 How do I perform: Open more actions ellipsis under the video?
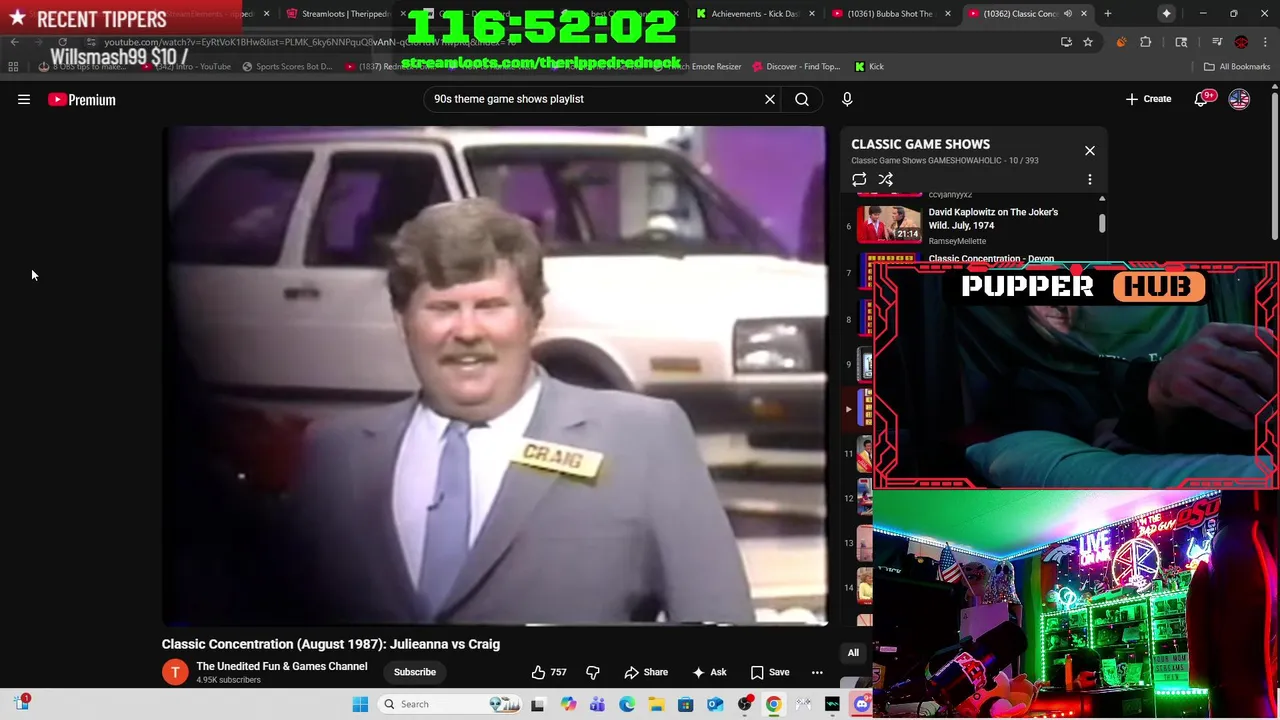click(x=817, y=672)
